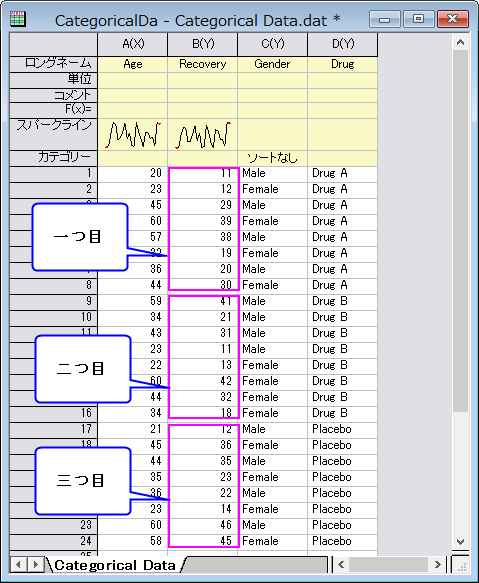Image resolution: width=479 pixels, height=583 pixels.
Task: Select row header 8
Action: [54, 286]
